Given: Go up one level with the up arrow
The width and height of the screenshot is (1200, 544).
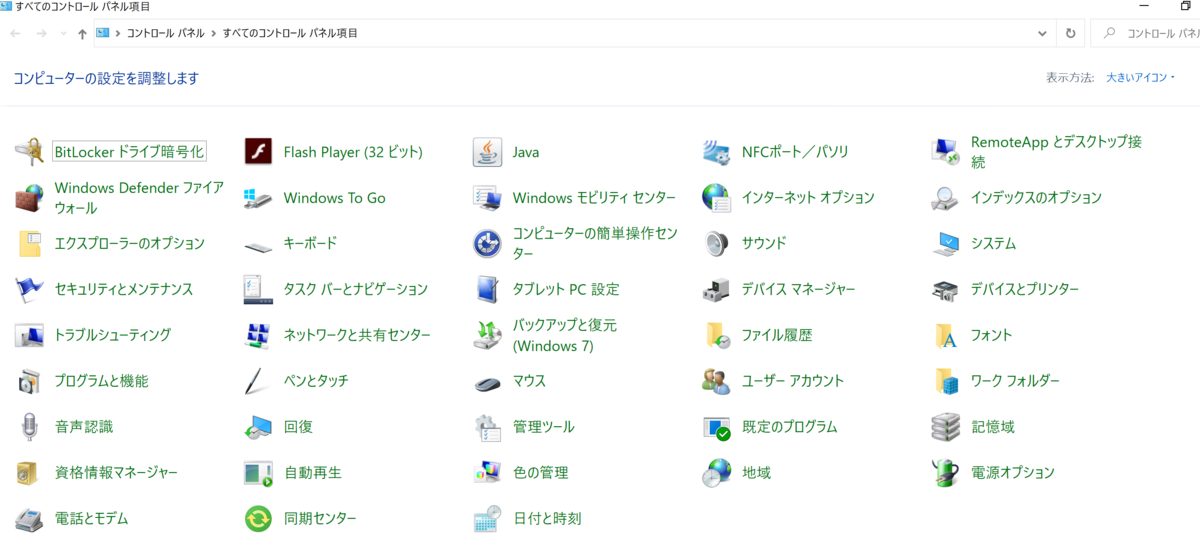Looking at the screenshot, I should 82,33.
